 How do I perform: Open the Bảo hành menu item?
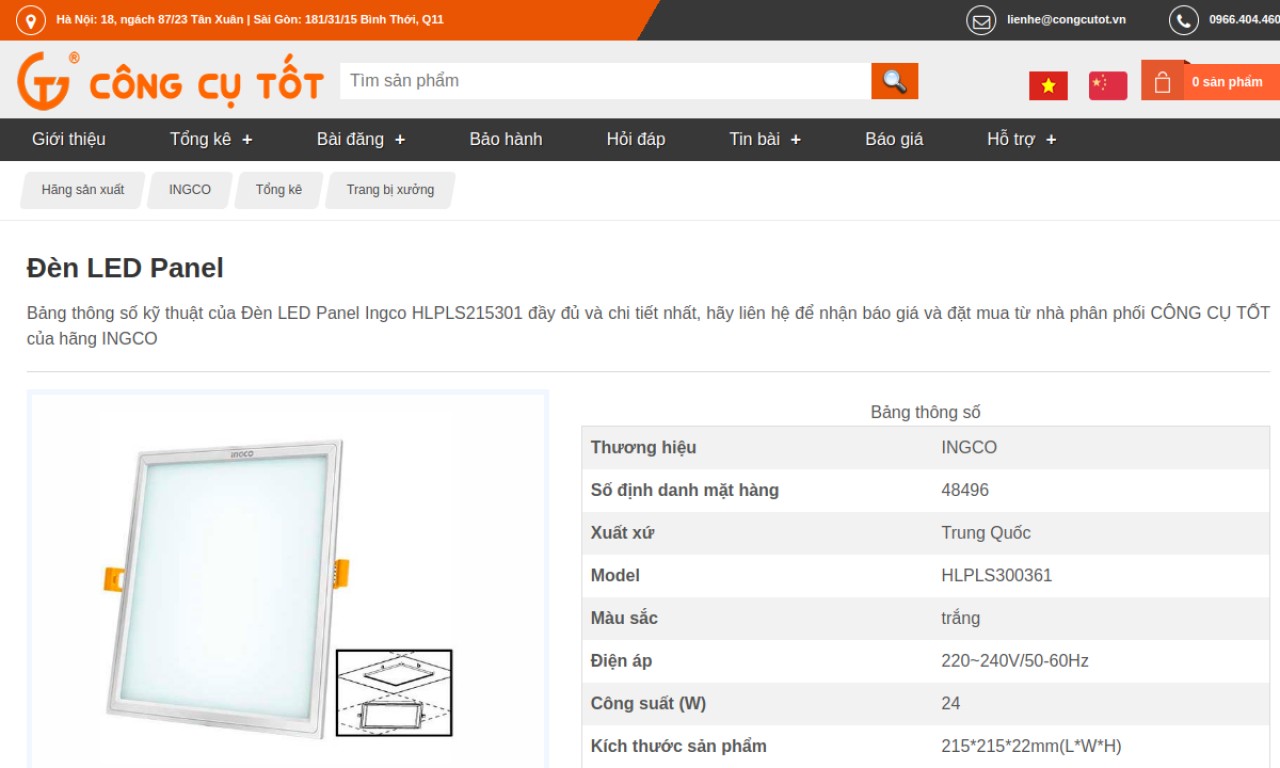point(506,139)
